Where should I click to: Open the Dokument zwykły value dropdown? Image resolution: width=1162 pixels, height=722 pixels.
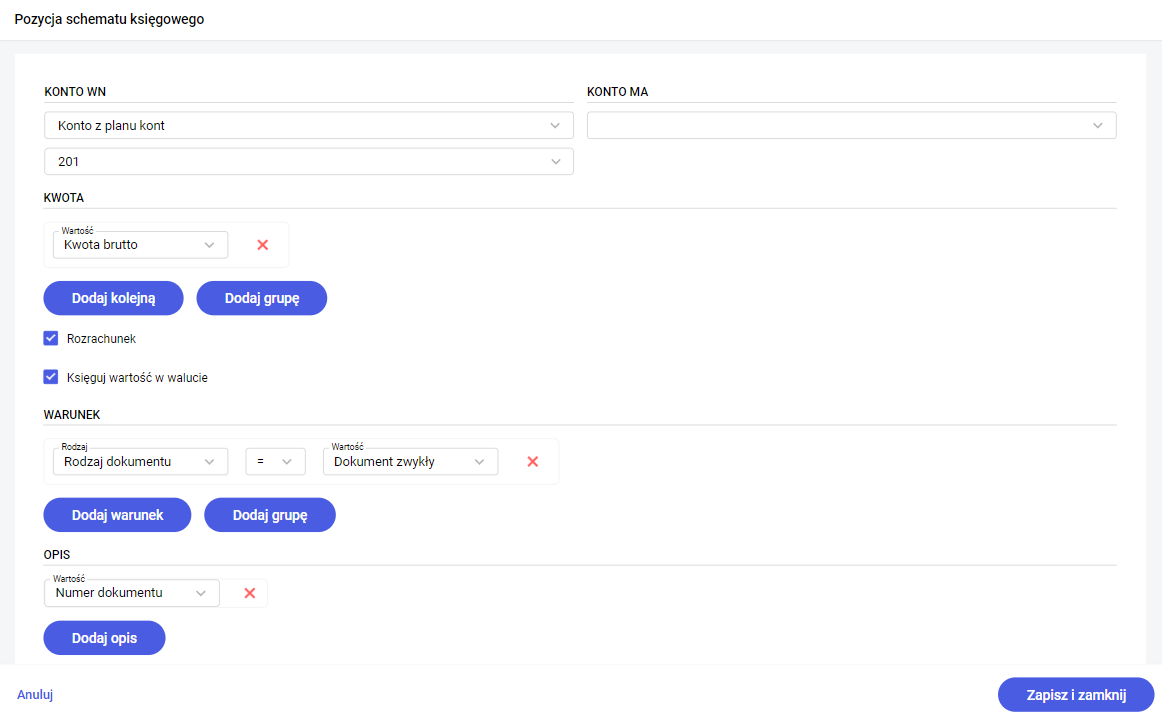point(410,462)
